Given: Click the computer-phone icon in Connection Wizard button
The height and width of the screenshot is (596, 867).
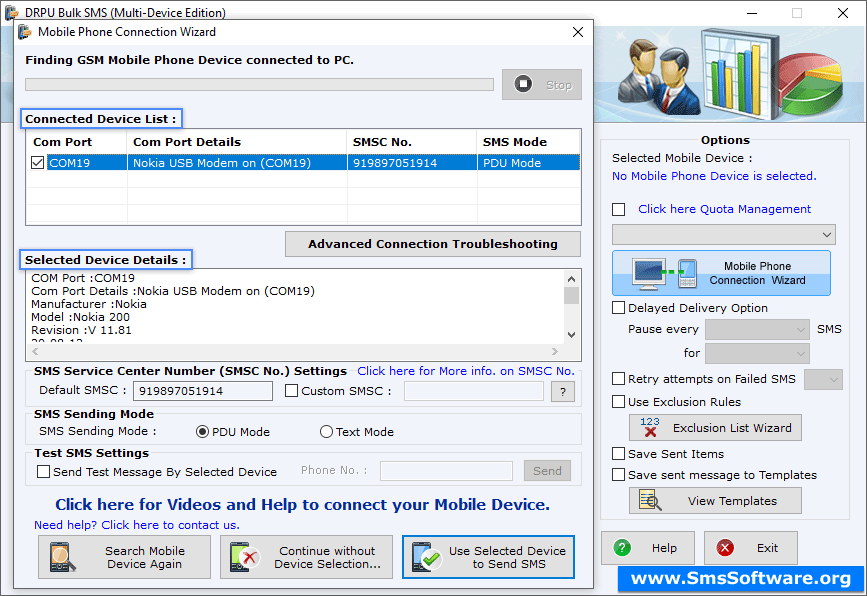Looking at the screenshot, I should click(x=664, y=274).
